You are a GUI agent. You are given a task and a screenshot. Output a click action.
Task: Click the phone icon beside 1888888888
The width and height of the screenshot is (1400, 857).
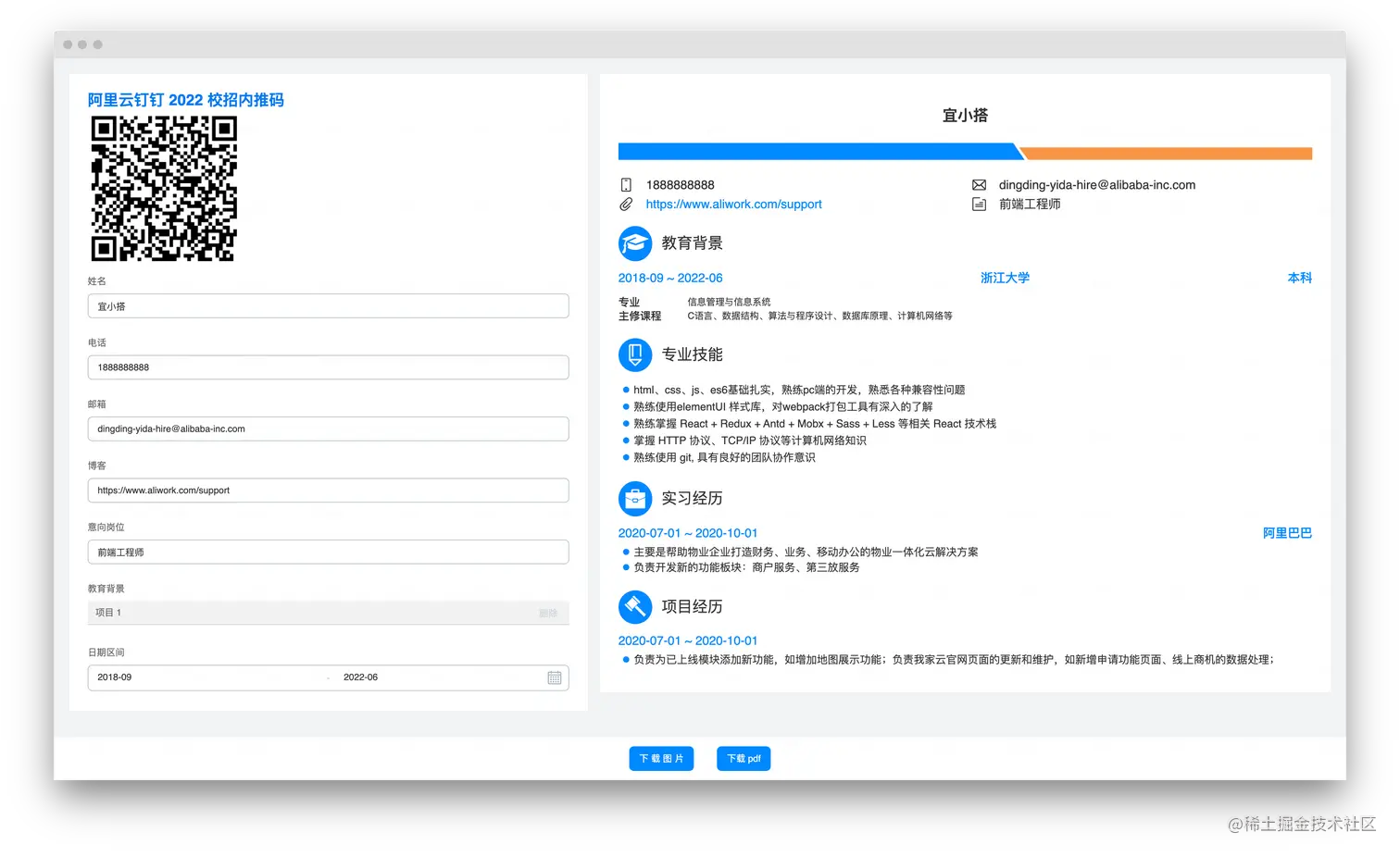627,184
